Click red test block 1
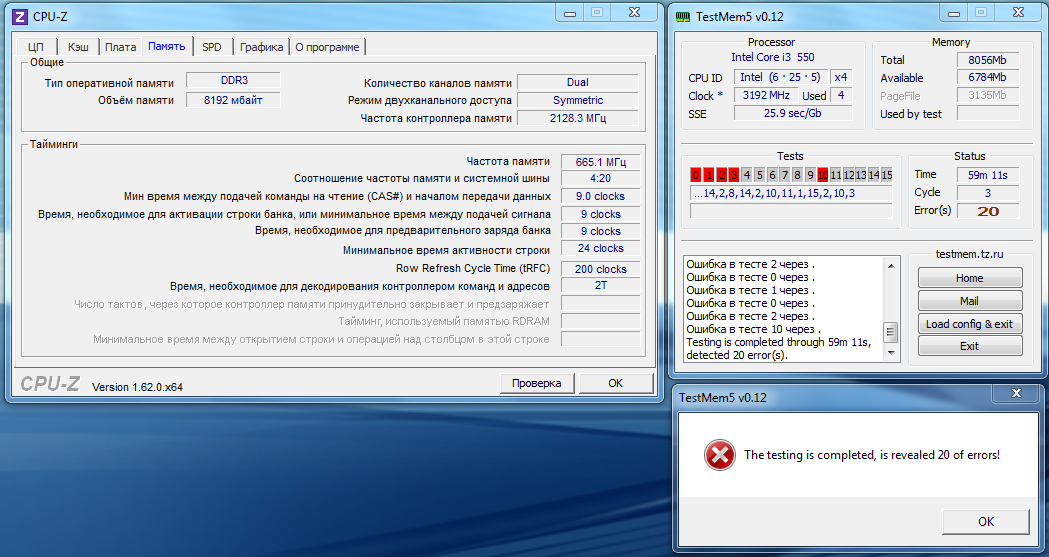Image resolution: width=1049 pixels, height=557 pixels. pyautogui.click(x=708, y=175)
